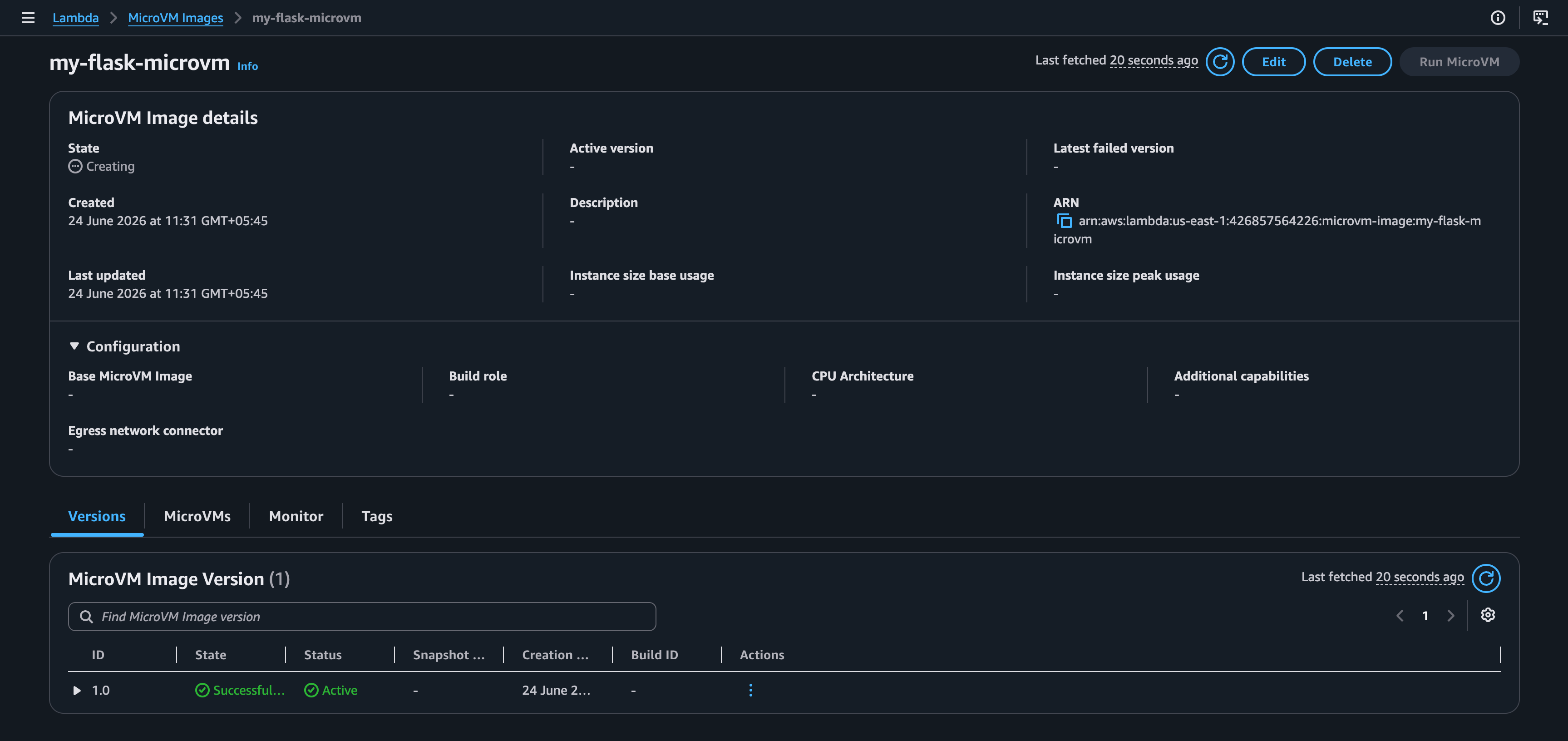Image resolution: width=1568 pixels, height=741 pixels.
Task: Open the info panel icon in the top bar
Action: click(x=1497, y=18)
